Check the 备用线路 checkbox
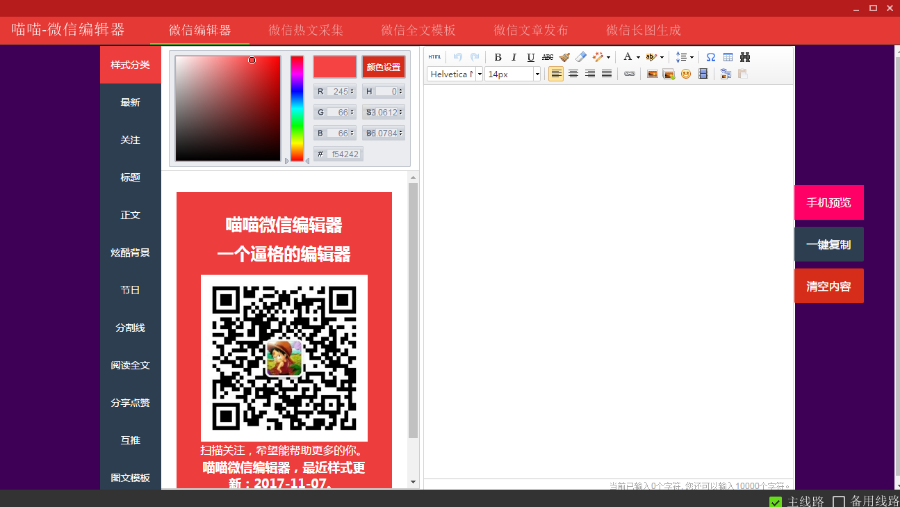 (839, 502)
